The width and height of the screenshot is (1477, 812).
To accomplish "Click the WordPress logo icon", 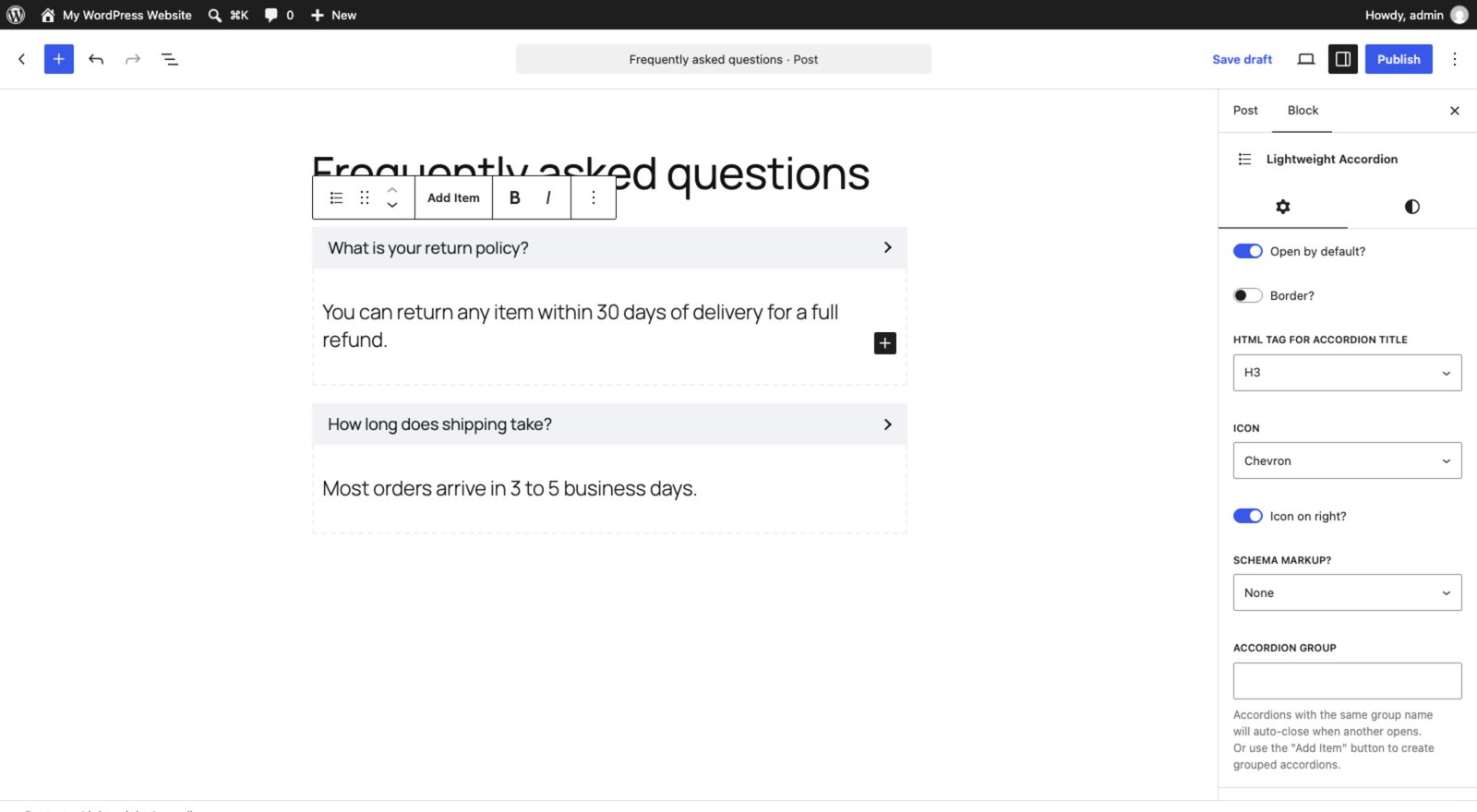I will click(x=16, y=15).
